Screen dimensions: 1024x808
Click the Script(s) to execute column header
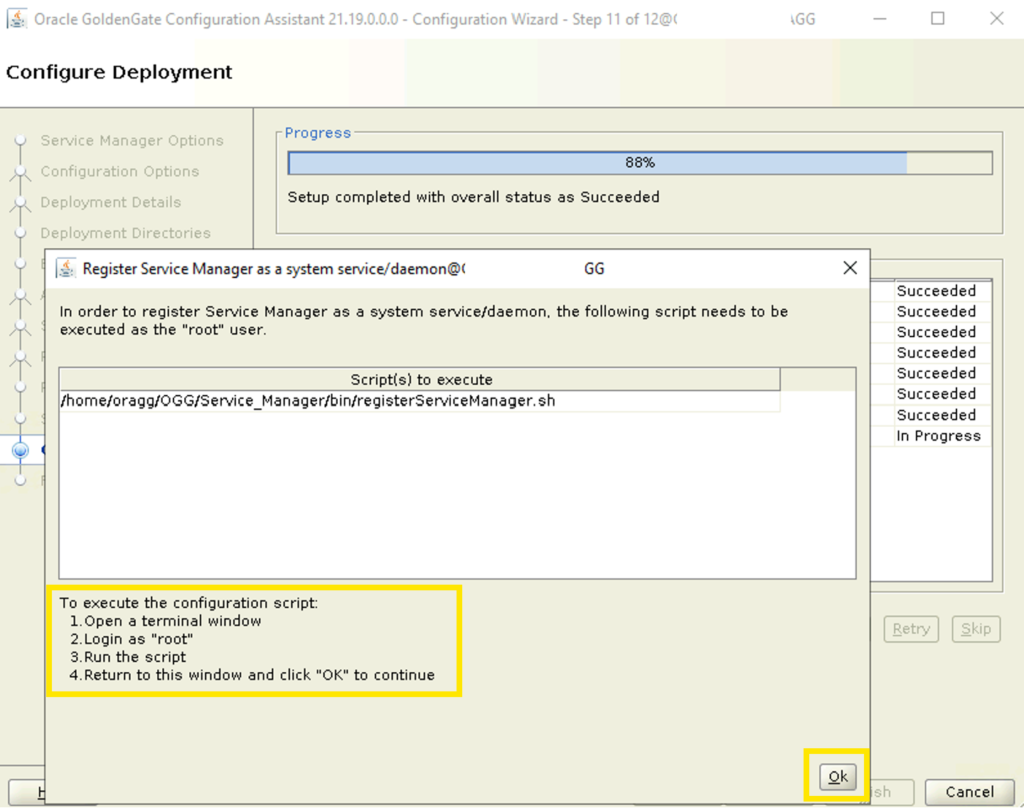coord(420,380)
